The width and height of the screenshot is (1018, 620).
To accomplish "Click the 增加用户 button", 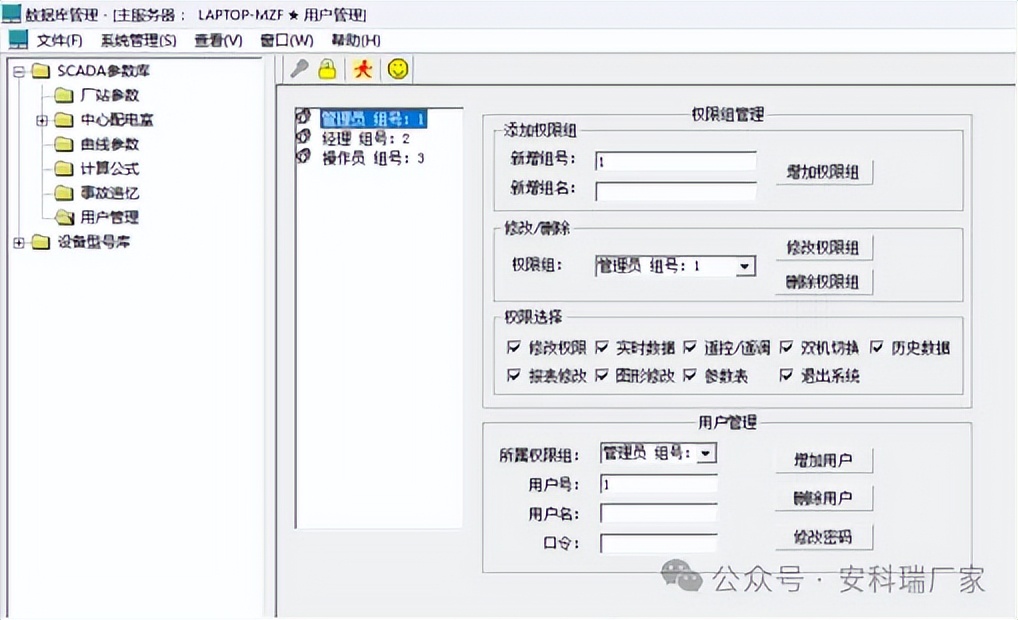I will (823, 460).
